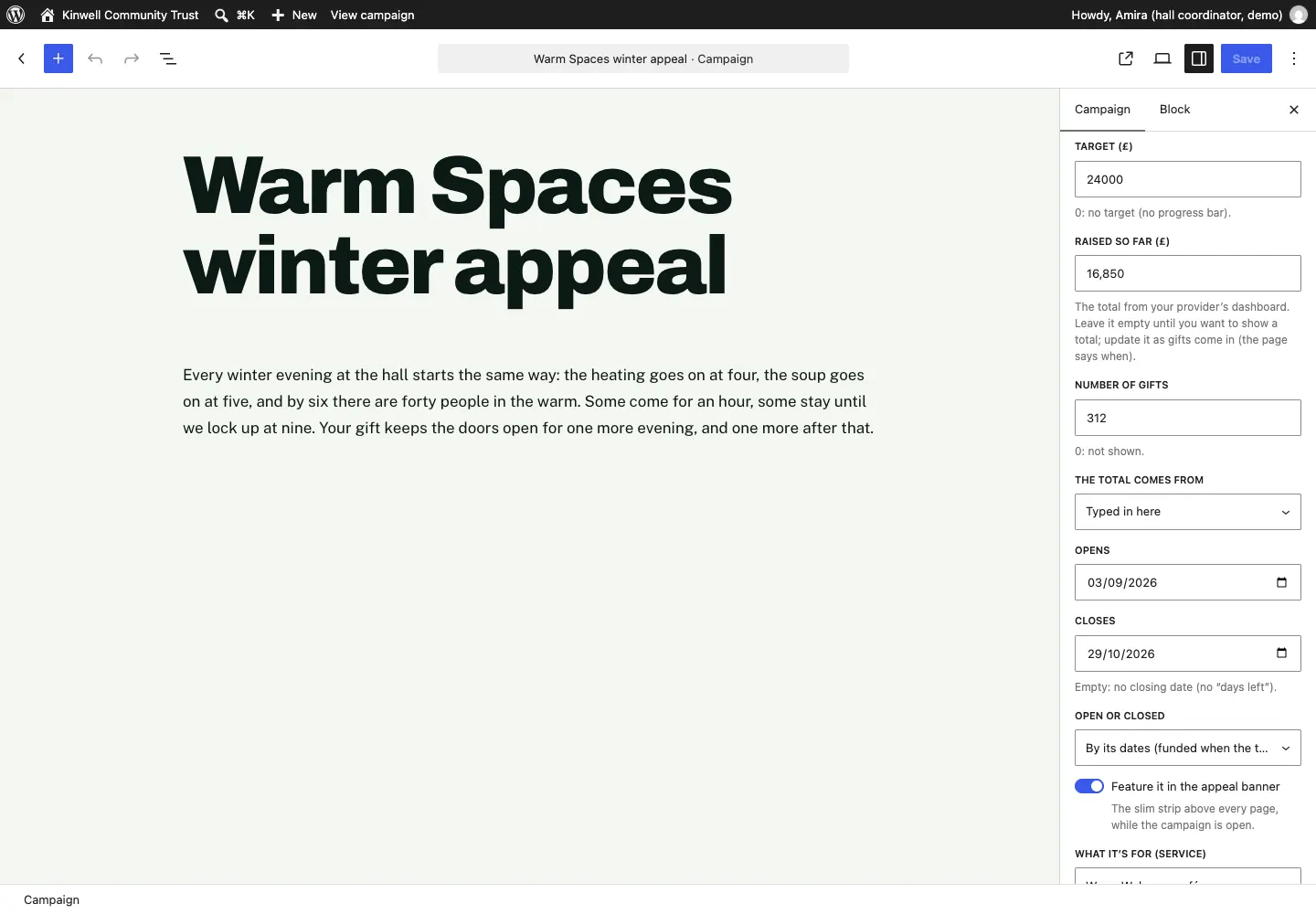The height and width of the screenshot is (914, 1316).
Task: Go back with the editor's left chevron
Action: coord(22,58)
